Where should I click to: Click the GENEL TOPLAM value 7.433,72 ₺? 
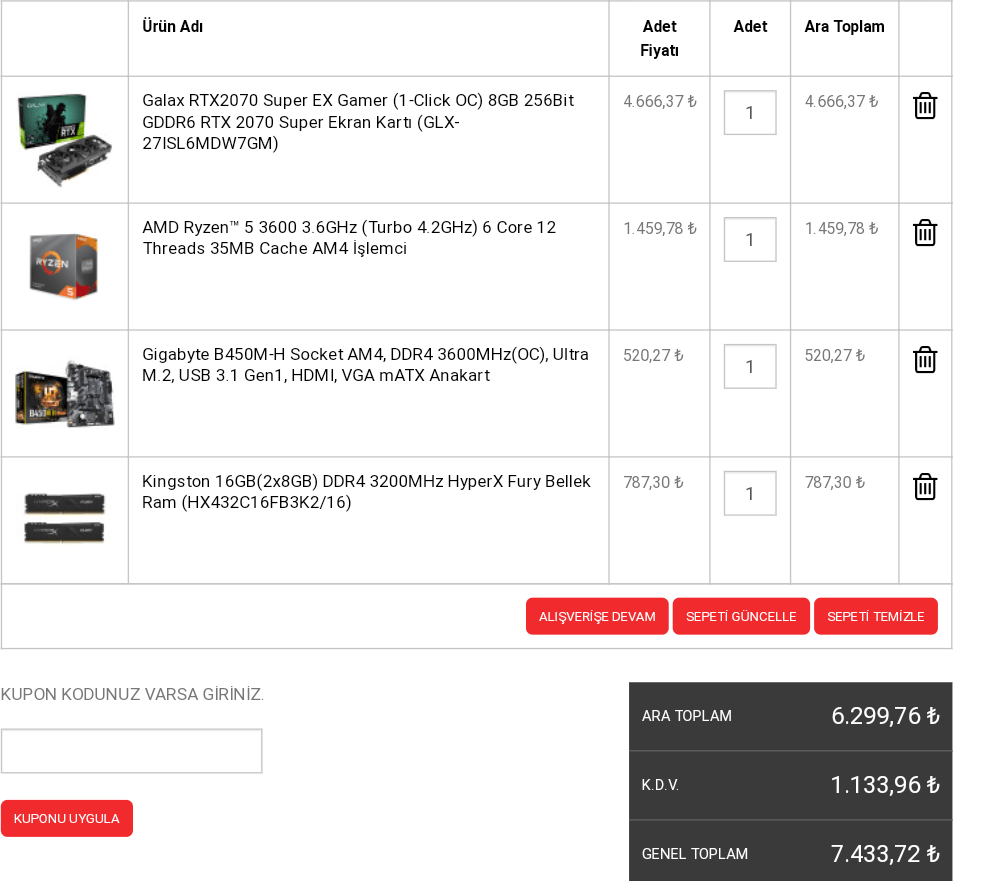[885, 853]
